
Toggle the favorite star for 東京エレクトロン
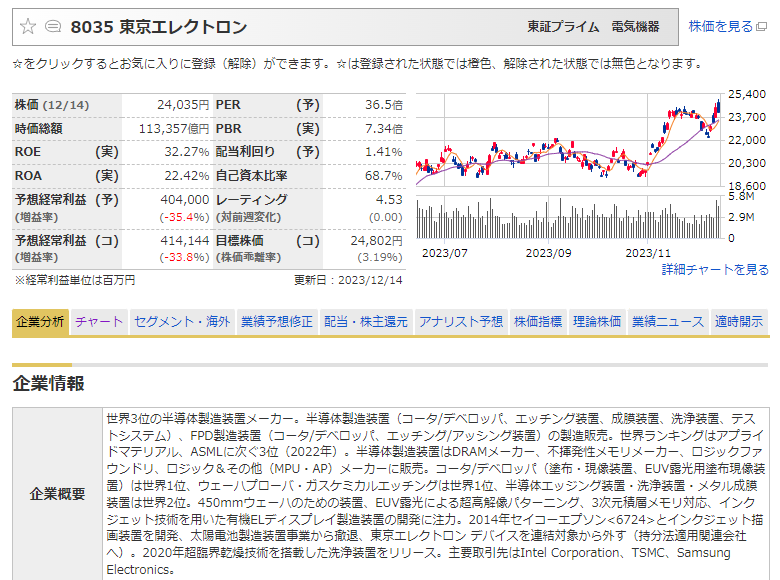28,27
